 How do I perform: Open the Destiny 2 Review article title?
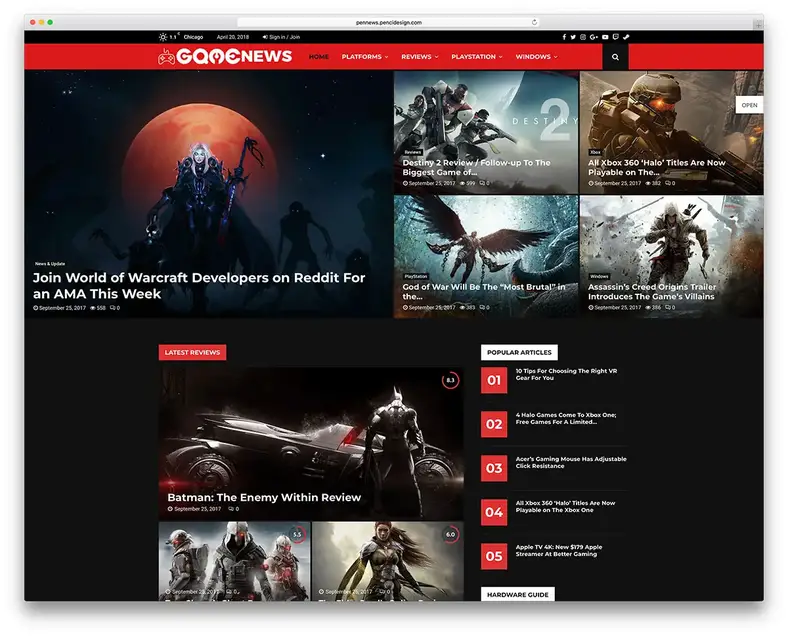click(476, 167)
